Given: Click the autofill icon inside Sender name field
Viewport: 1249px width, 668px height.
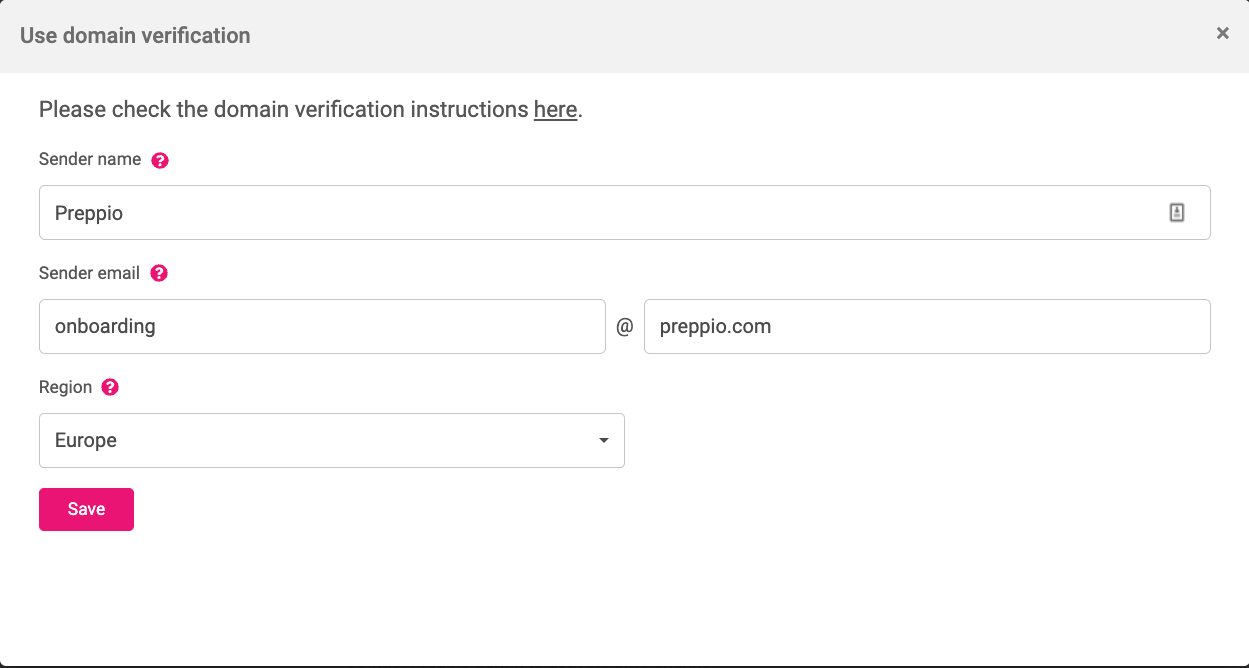Looking at the screenshot, I should pyautogui.click(x=1177, y=212).
